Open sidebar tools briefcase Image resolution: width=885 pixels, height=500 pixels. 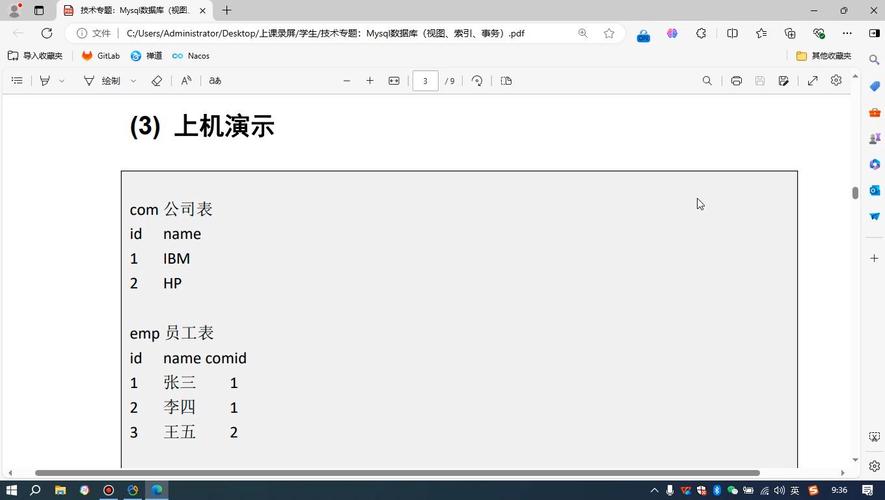tap(874, 112)
